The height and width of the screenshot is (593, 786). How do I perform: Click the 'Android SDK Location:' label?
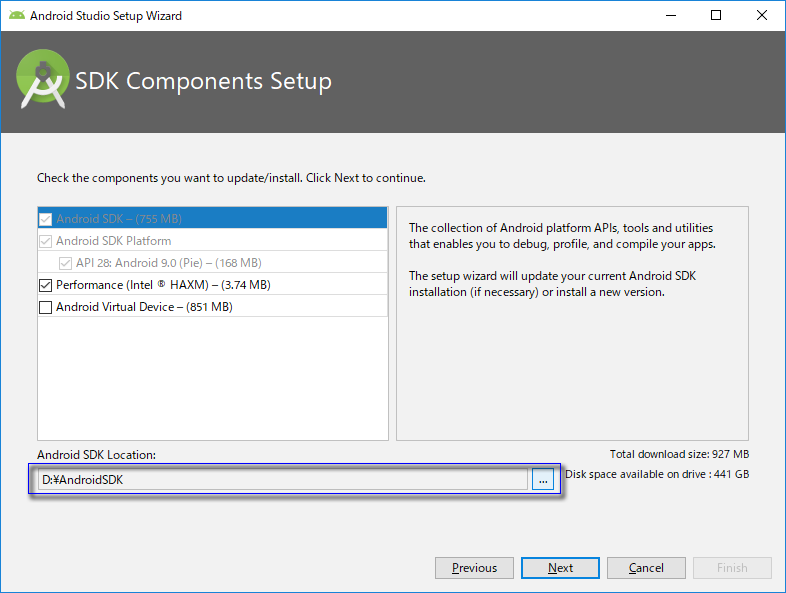click(96, 455)
